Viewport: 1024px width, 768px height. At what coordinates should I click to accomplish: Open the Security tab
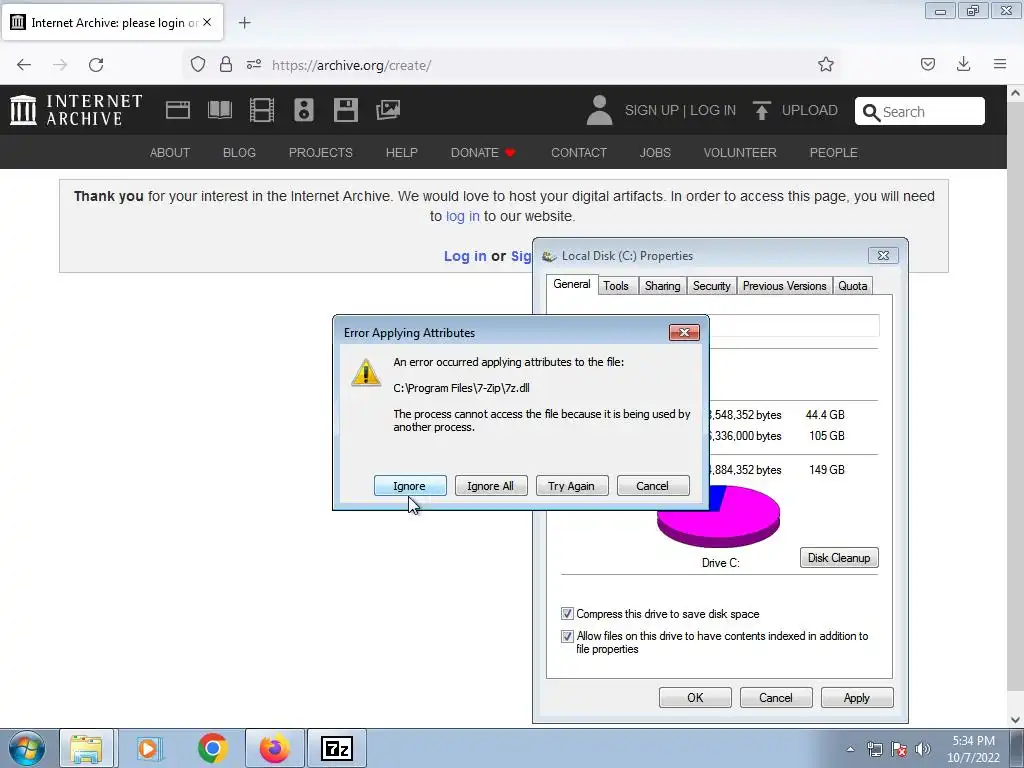(711, 286)
